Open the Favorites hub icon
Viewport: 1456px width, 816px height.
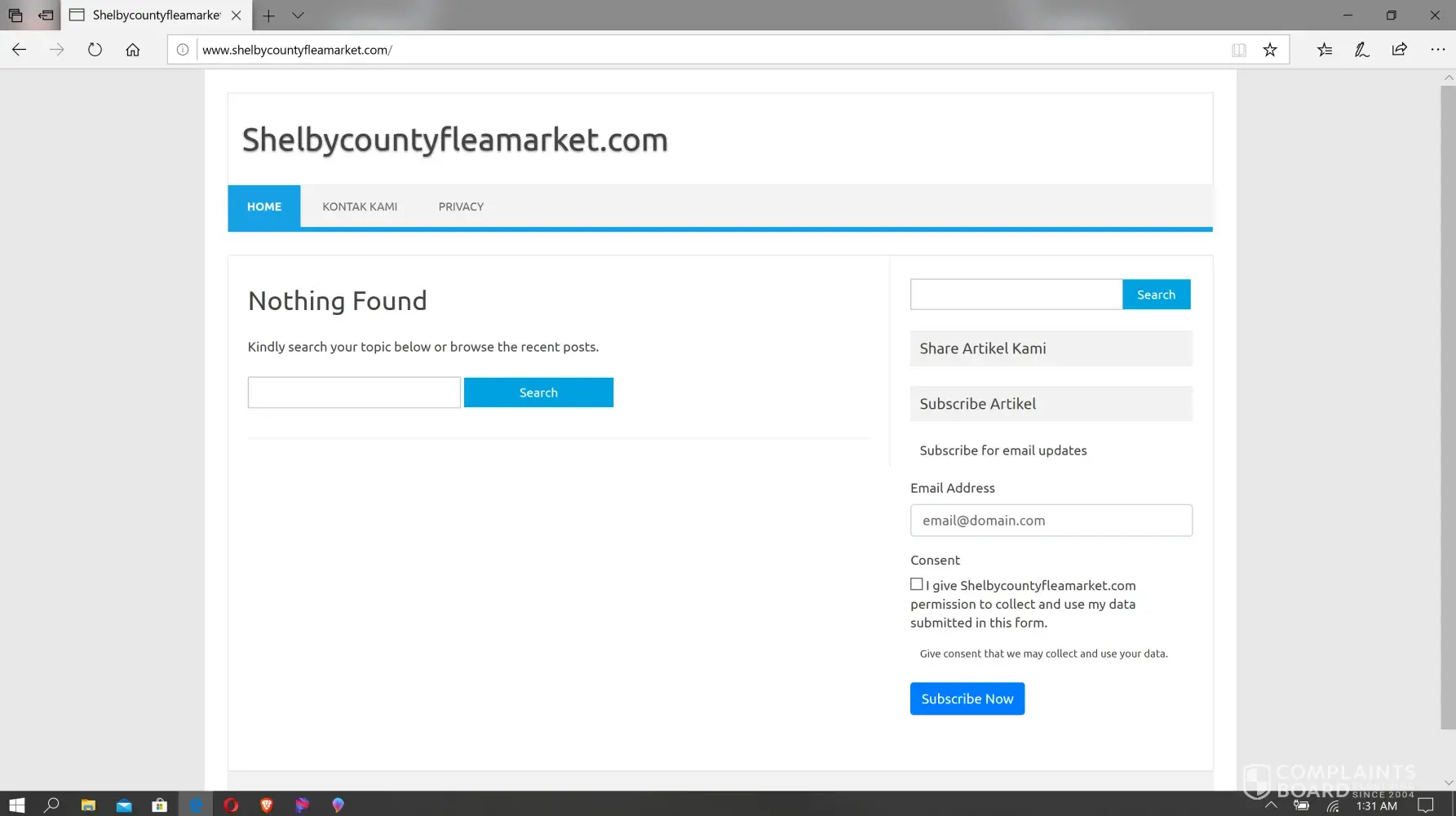[1325, 50]
